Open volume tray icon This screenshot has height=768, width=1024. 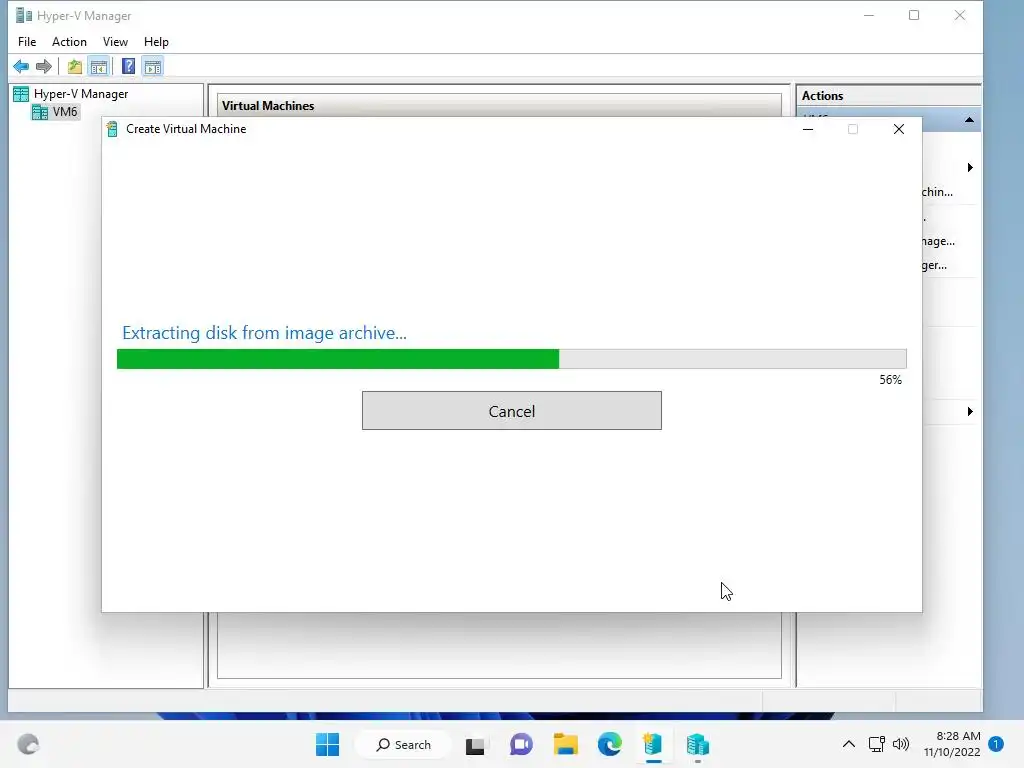[901, 744]
